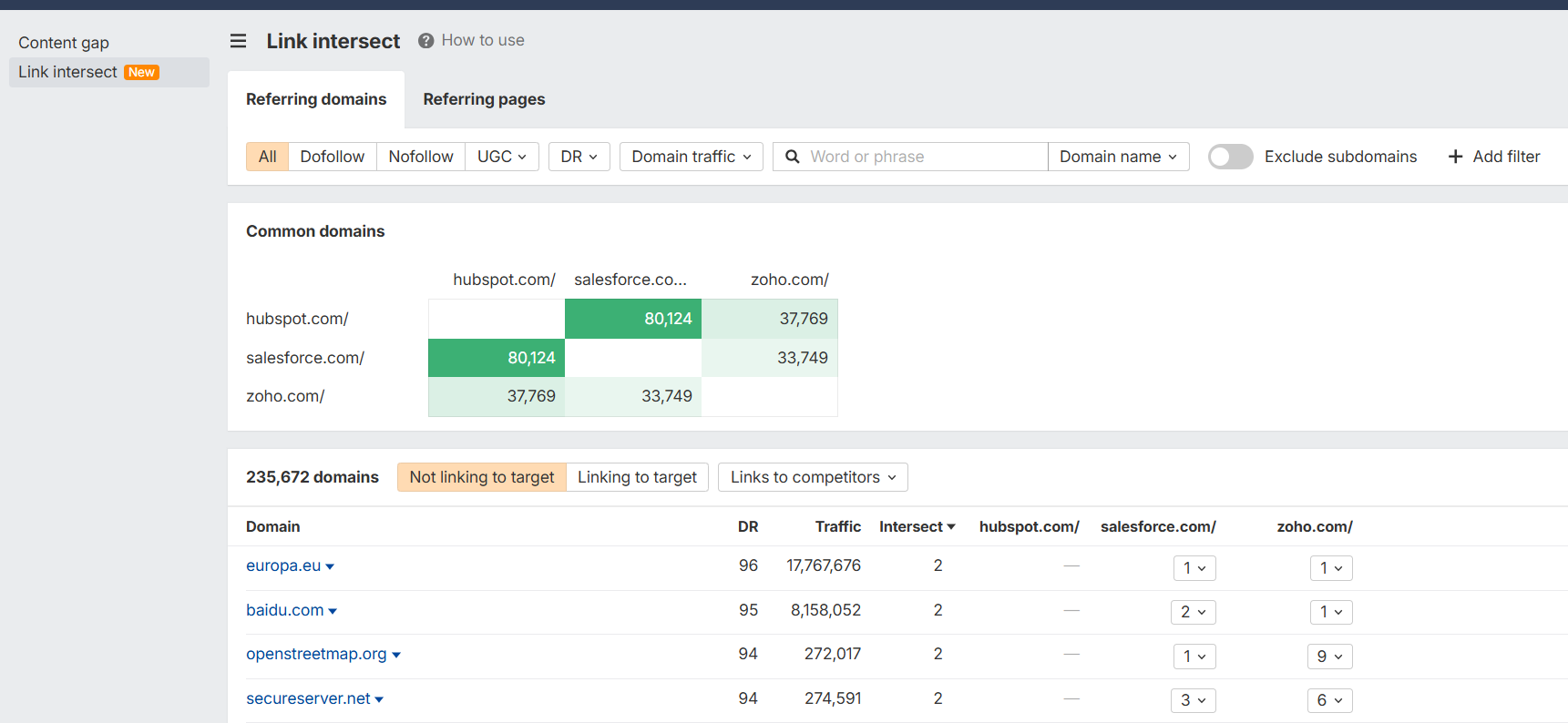The image size is (1568, 723).
Task: Click the arrow beside europa.eu
Action: point(330,566)
